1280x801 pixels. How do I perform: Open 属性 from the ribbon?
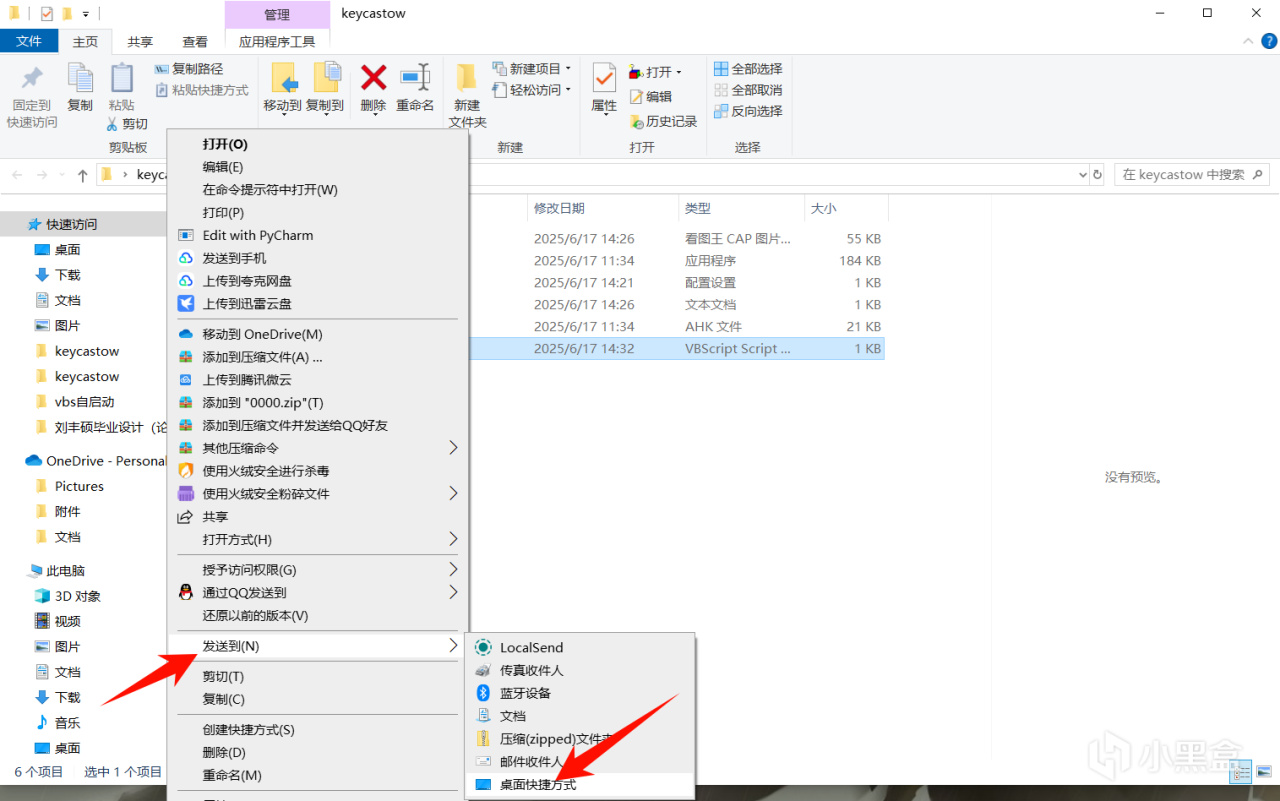pos(604,88)
